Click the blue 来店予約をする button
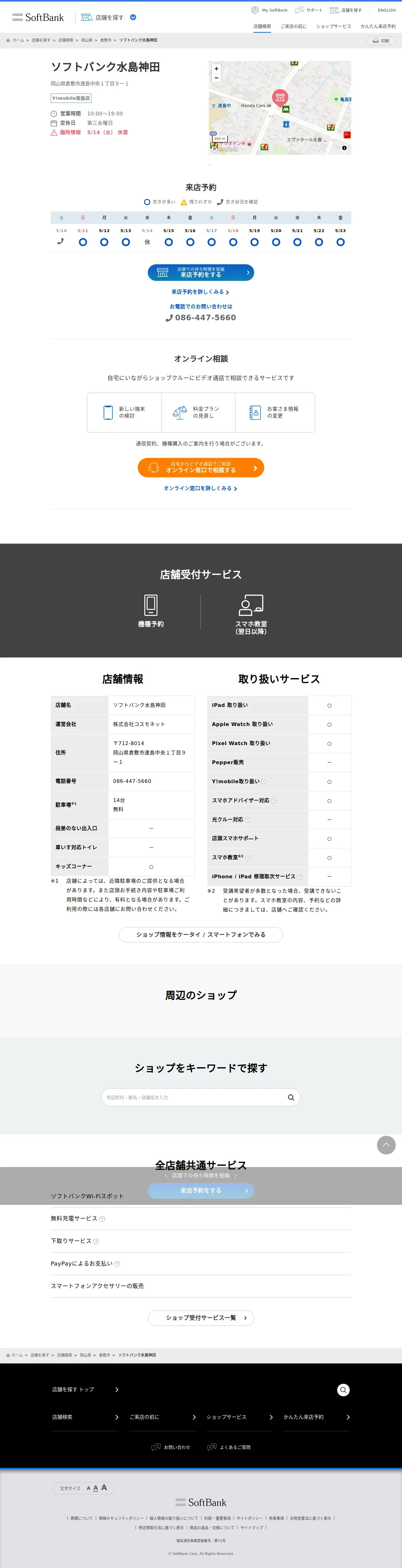The height and width of the screenshot is (1568, 402). coord(201,272)
